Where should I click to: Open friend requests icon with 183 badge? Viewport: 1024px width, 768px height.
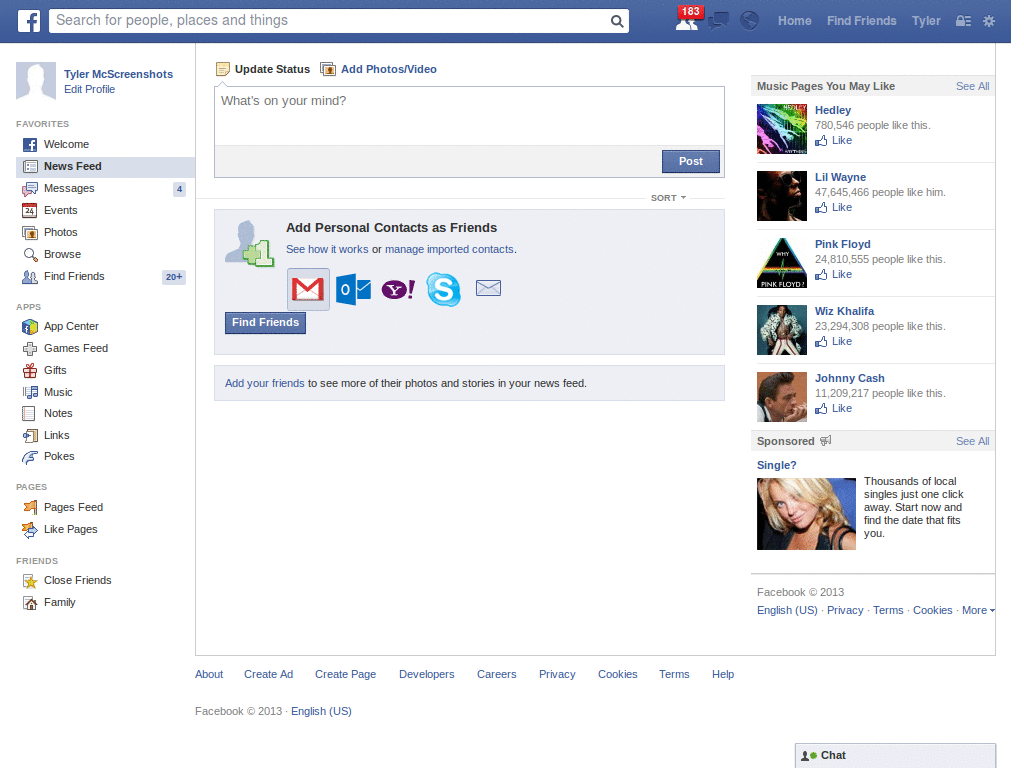[688, 20]
